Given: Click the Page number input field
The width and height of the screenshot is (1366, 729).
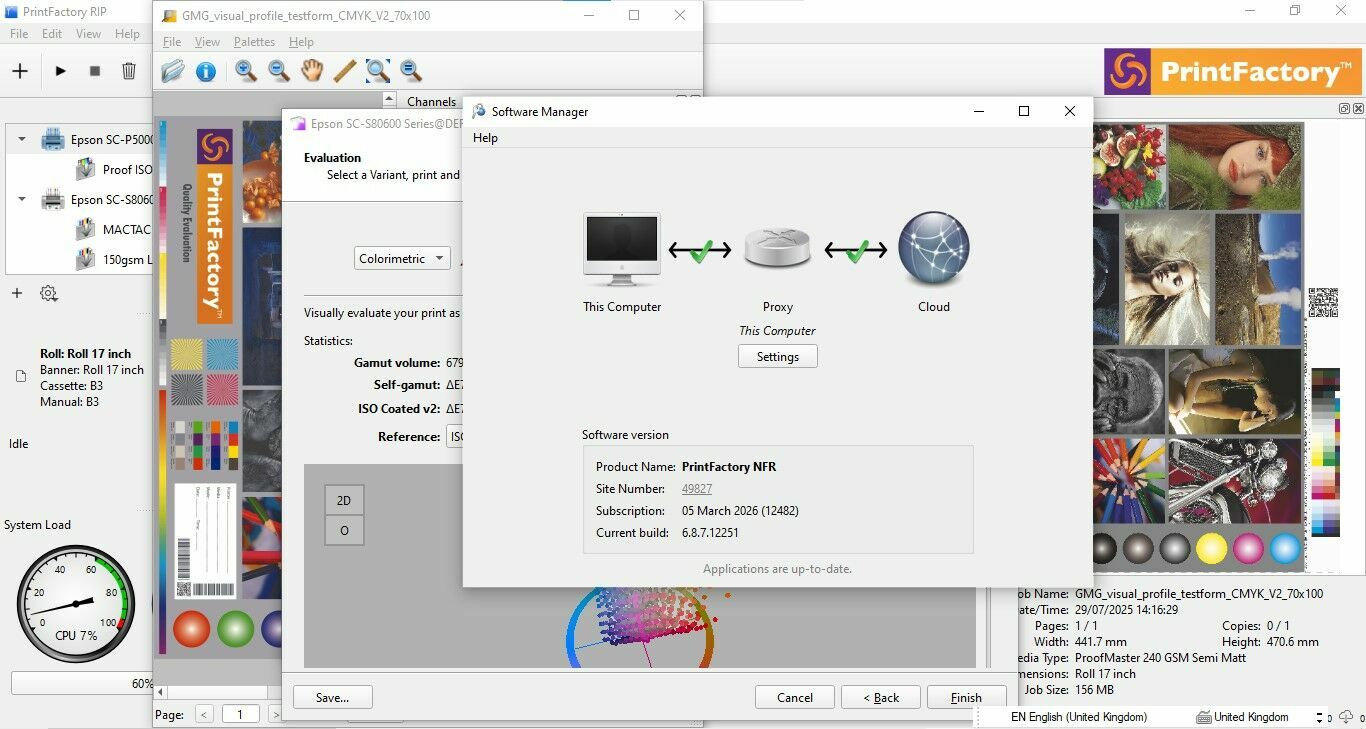Looking at the screenshot, I should pos(240,714).
